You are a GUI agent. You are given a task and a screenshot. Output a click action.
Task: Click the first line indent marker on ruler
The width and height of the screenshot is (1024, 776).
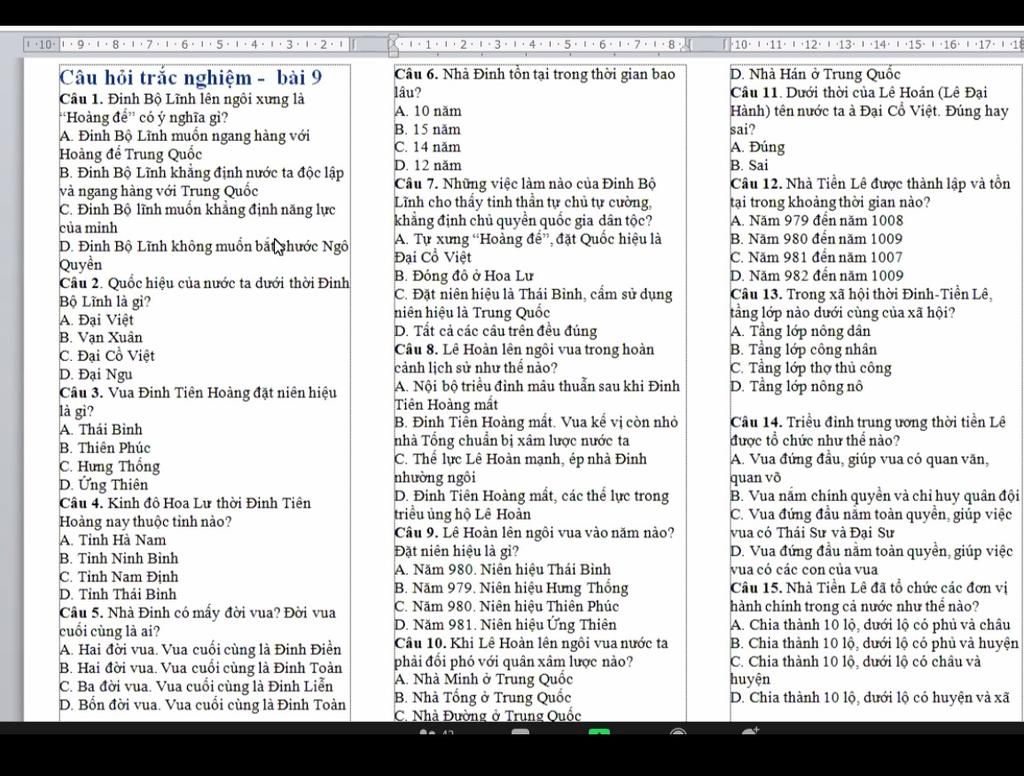tap(393, 39)
